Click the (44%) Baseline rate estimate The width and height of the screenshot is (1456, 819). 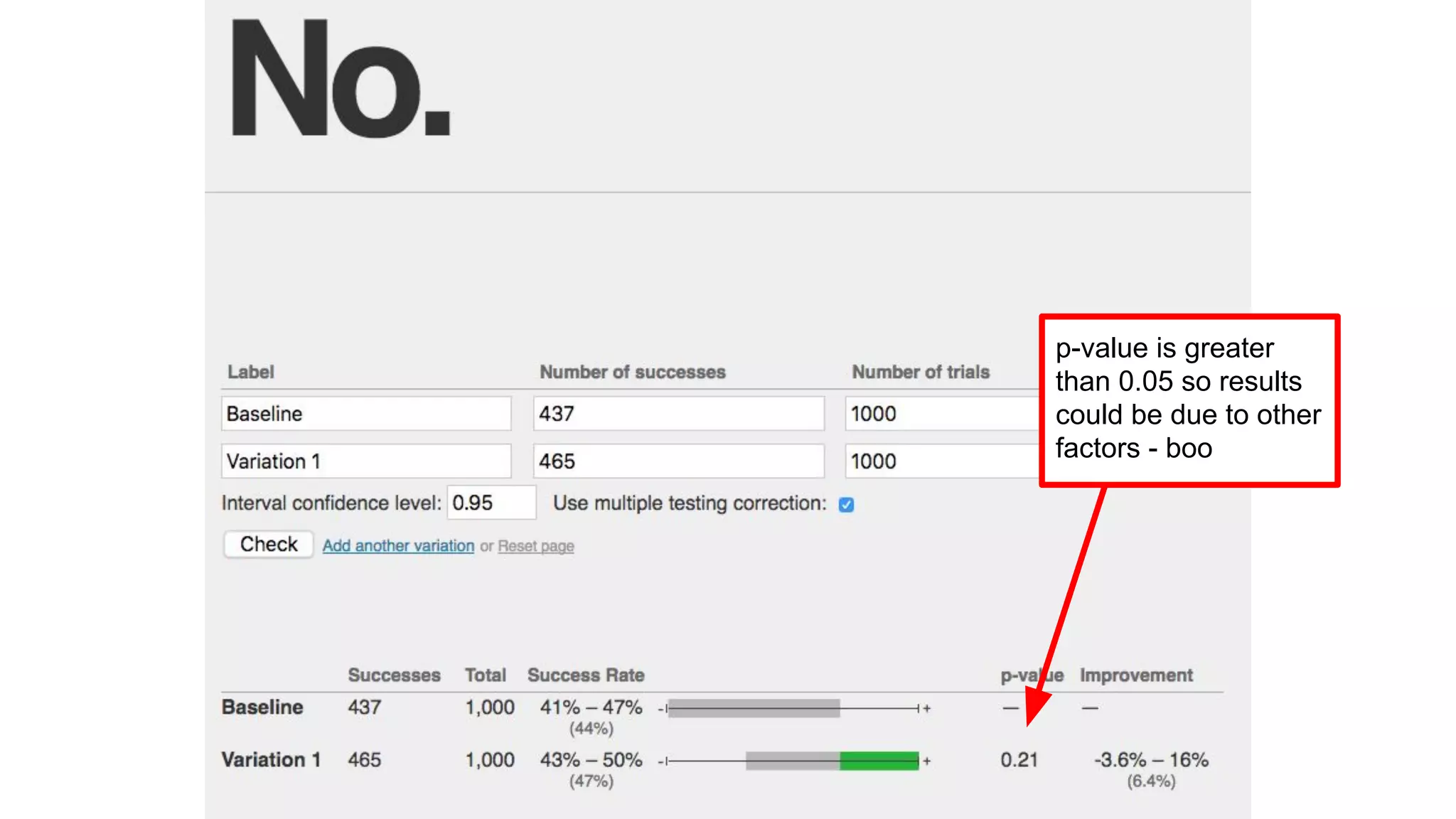pos(591,729)
